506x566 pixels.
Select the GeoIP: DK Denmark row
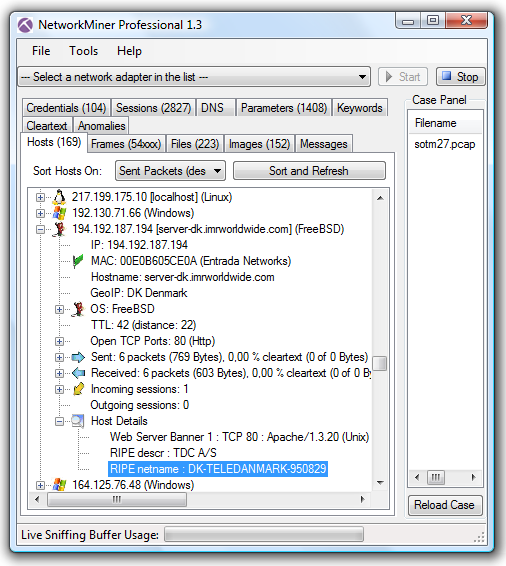pyautogui.click(x=139, y=293)
